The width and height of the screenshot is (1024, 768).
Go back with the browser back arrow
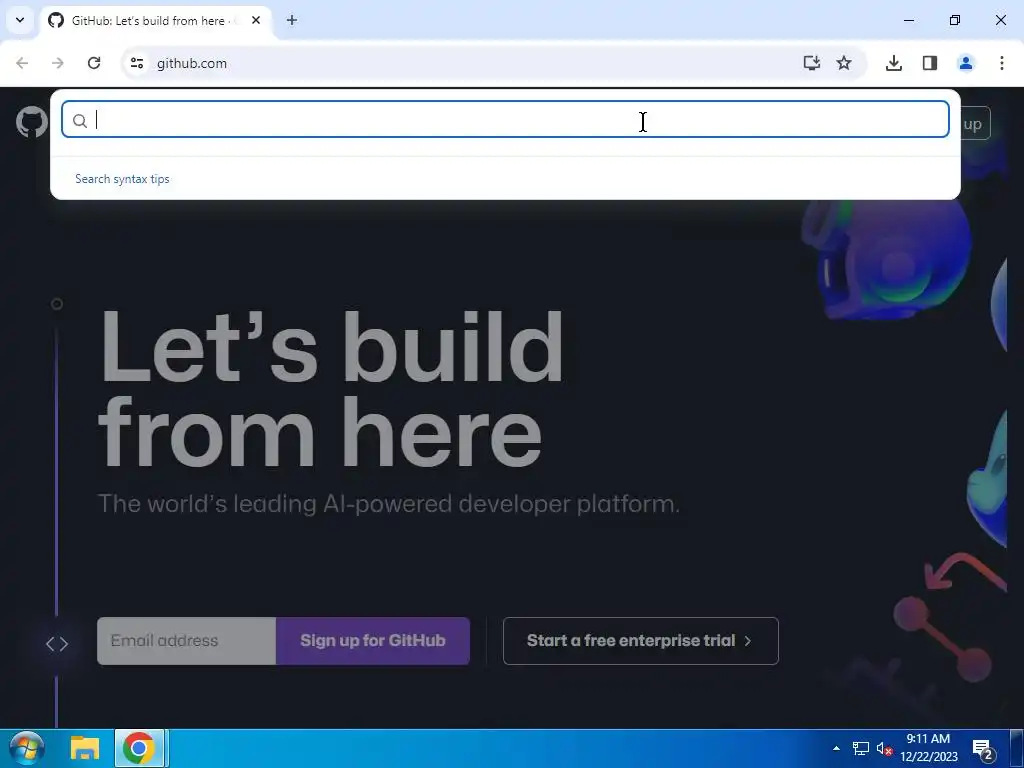[22, 63]
